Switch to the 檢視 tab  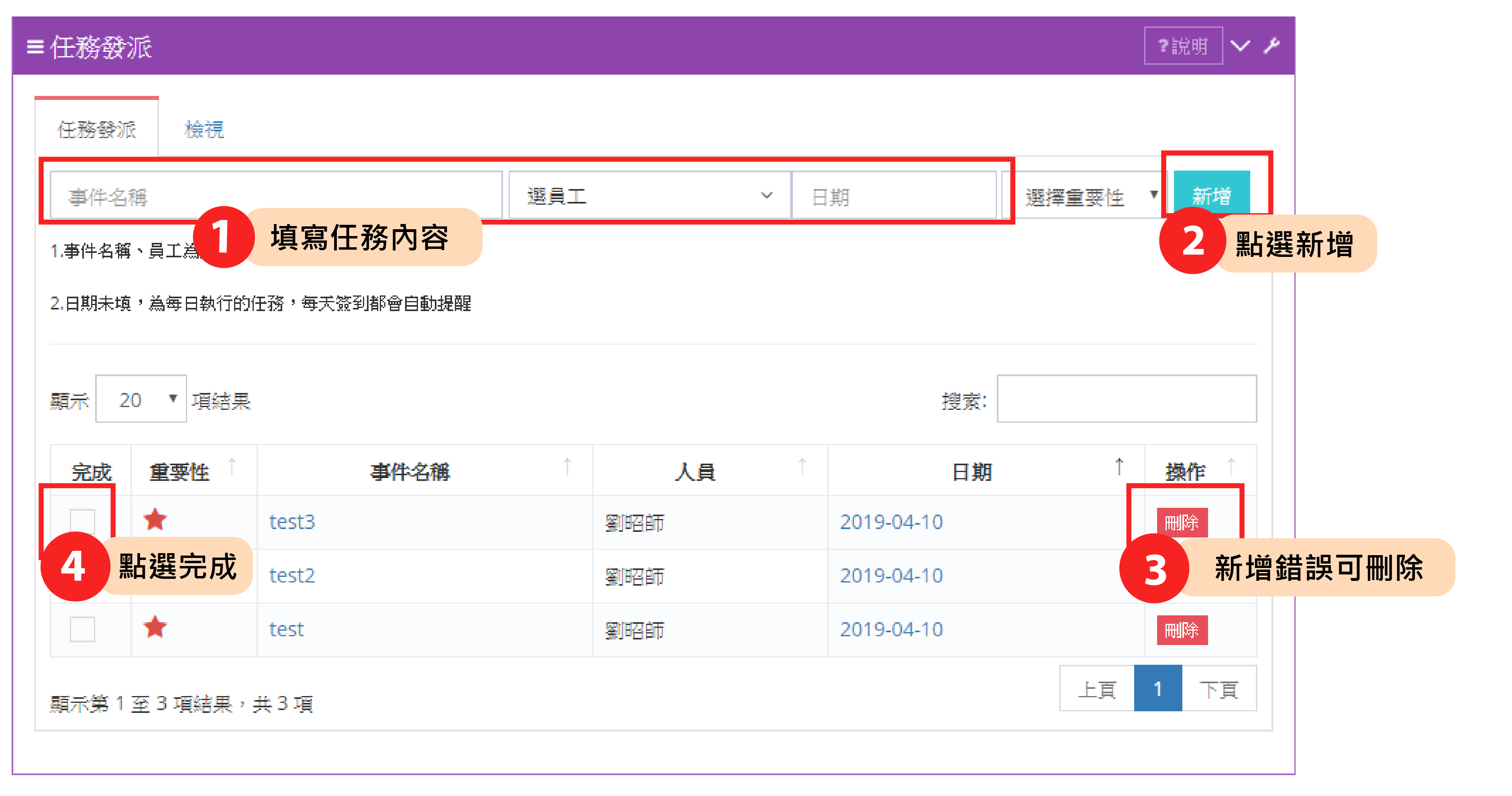click(204, 129)
